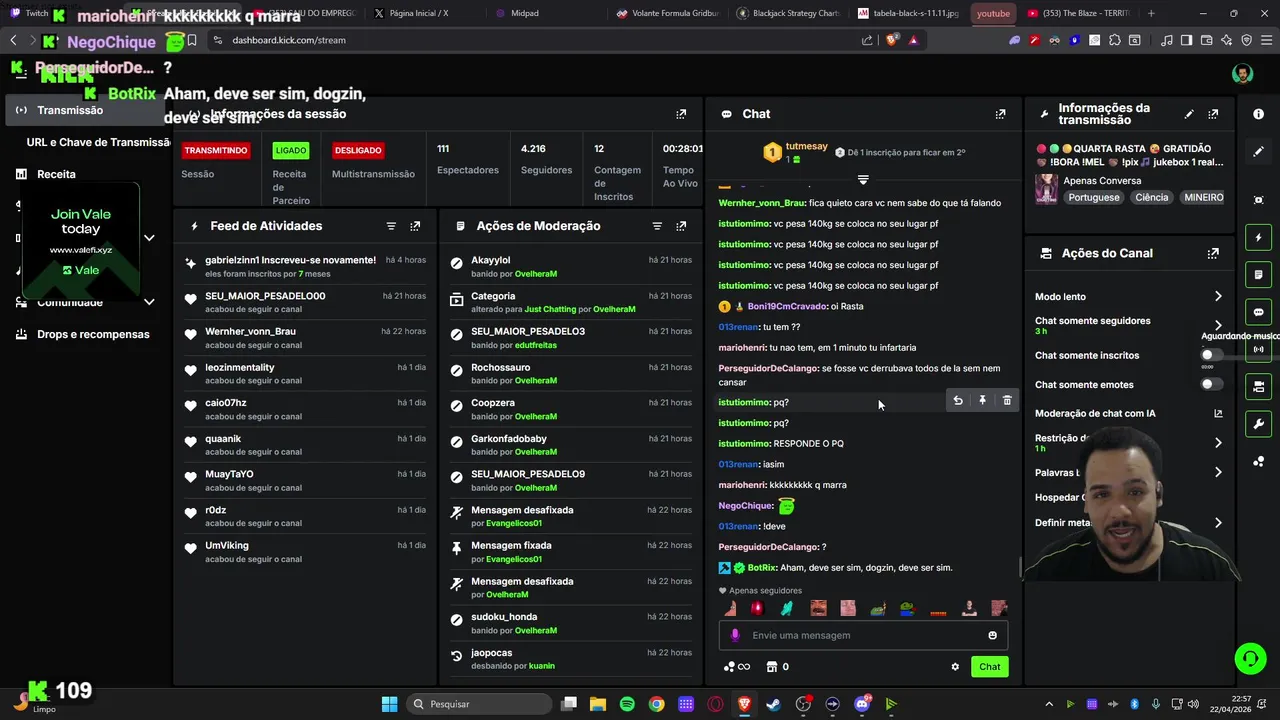Expand the Definir meta row options
The width and height of the screenshot is (1280, 720).
pyautogui.click(x=1218, y=523)
